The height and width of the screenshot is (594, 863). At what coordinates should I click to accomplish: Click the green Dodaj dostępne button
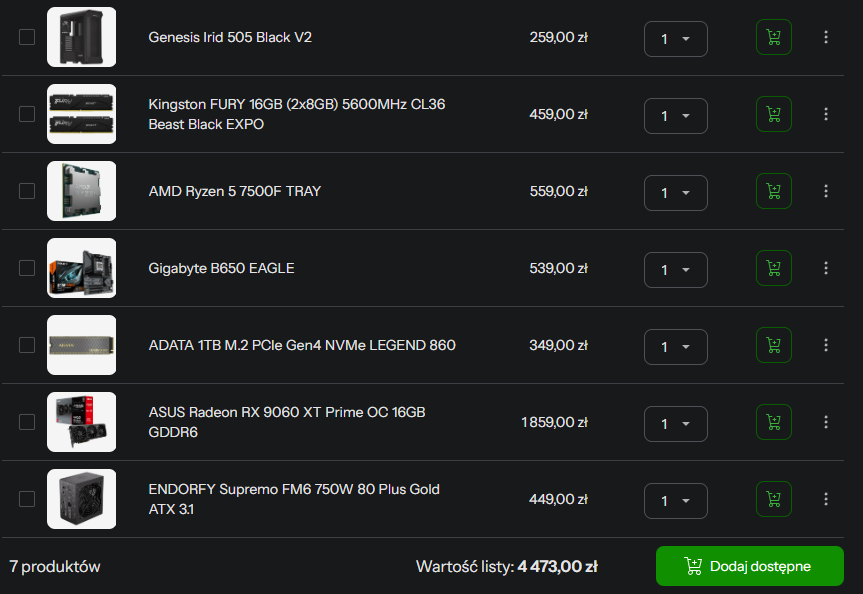[x=749, y=566]
